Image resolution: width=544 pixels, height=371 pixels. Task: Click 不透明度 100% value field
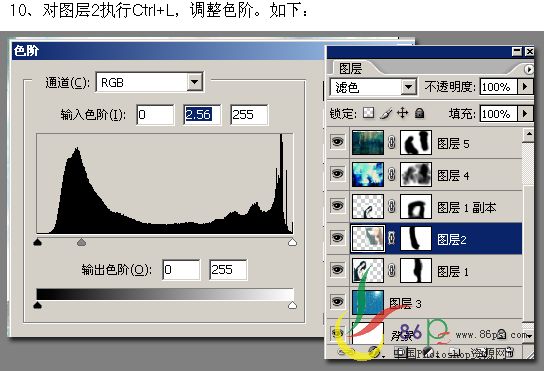pos(499,87)
